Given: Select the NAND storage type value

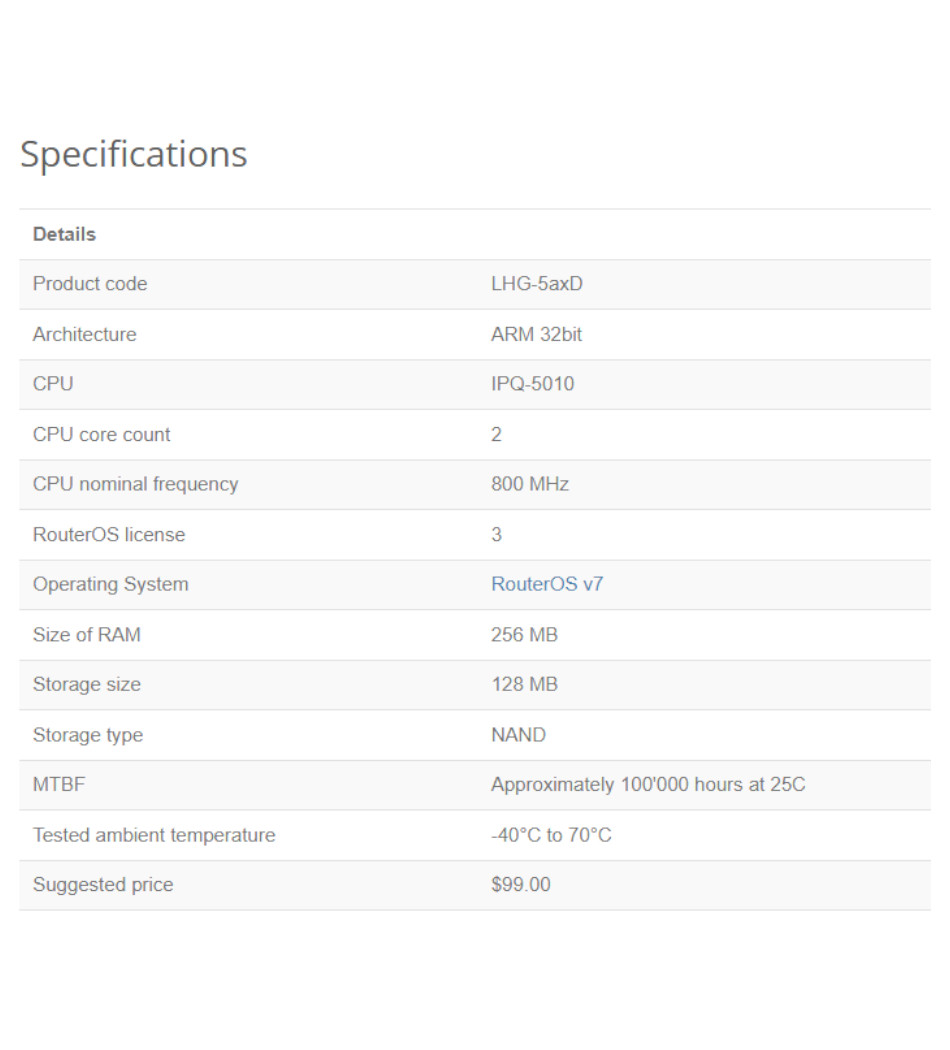Looking at the screenshot, I should [518, 734].
